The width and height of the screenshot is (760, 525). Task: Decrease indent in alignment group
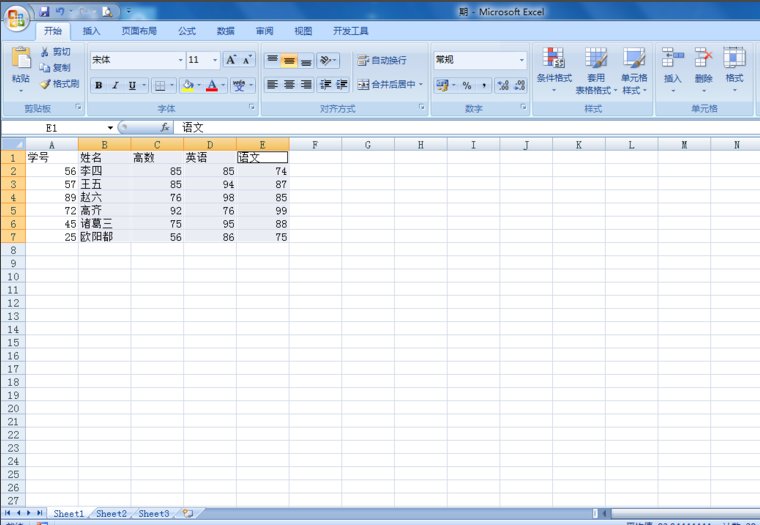pos(325,85)
